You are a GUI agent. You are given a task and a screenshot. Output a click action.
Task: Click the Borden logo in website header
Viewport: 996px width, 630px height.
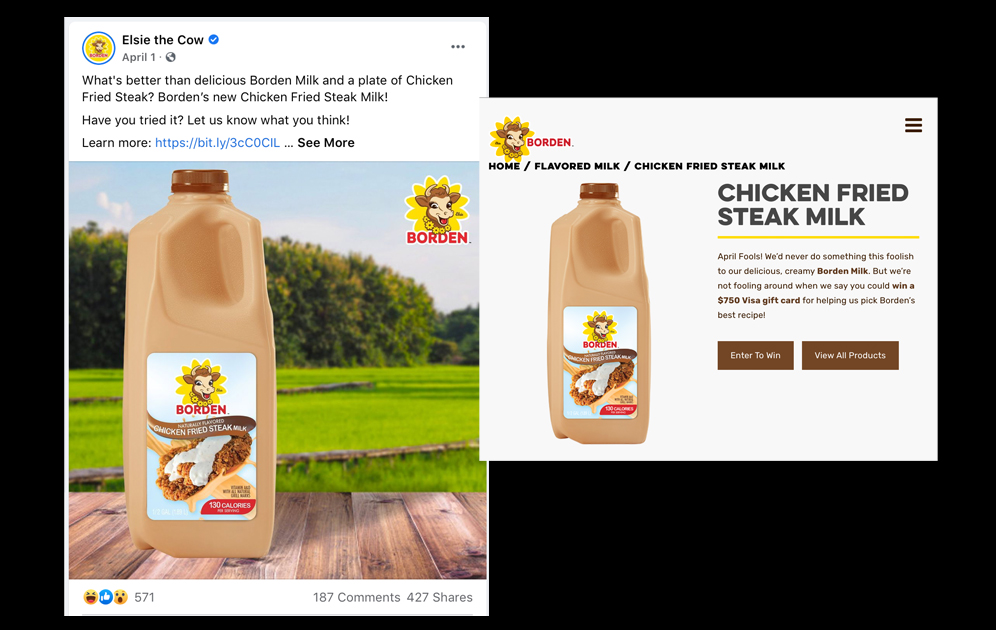click(531, 137)
